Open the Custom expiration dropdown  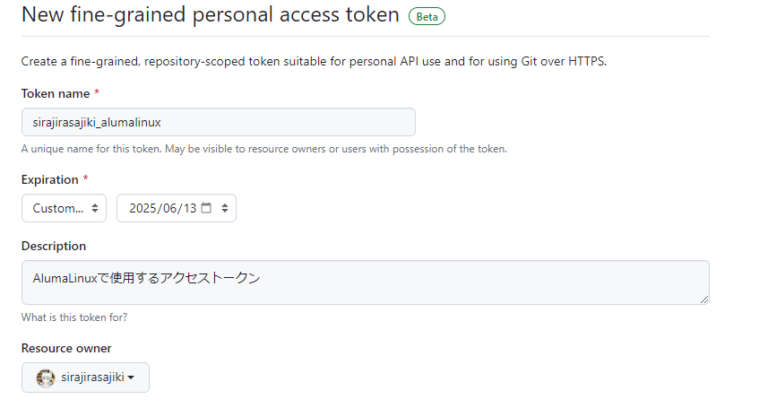64,208
